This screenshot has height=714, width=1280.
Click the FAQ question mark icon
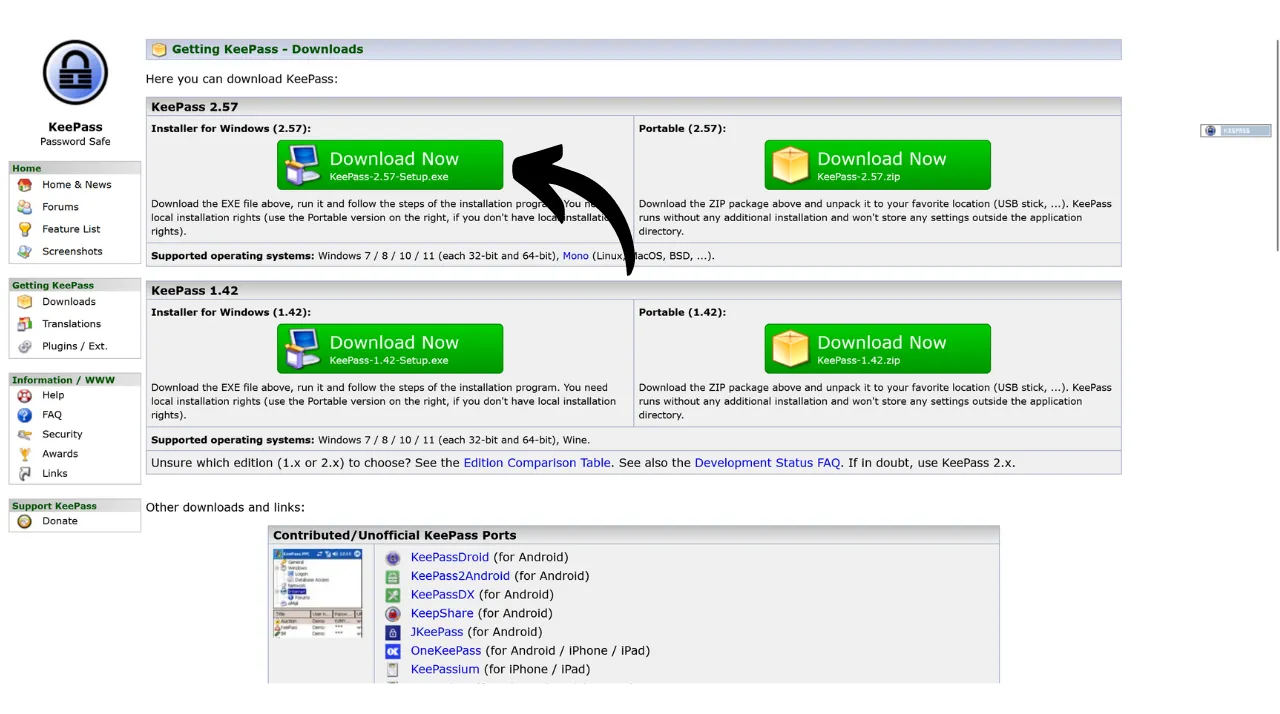pyautogui.click(x=25, y=415)
